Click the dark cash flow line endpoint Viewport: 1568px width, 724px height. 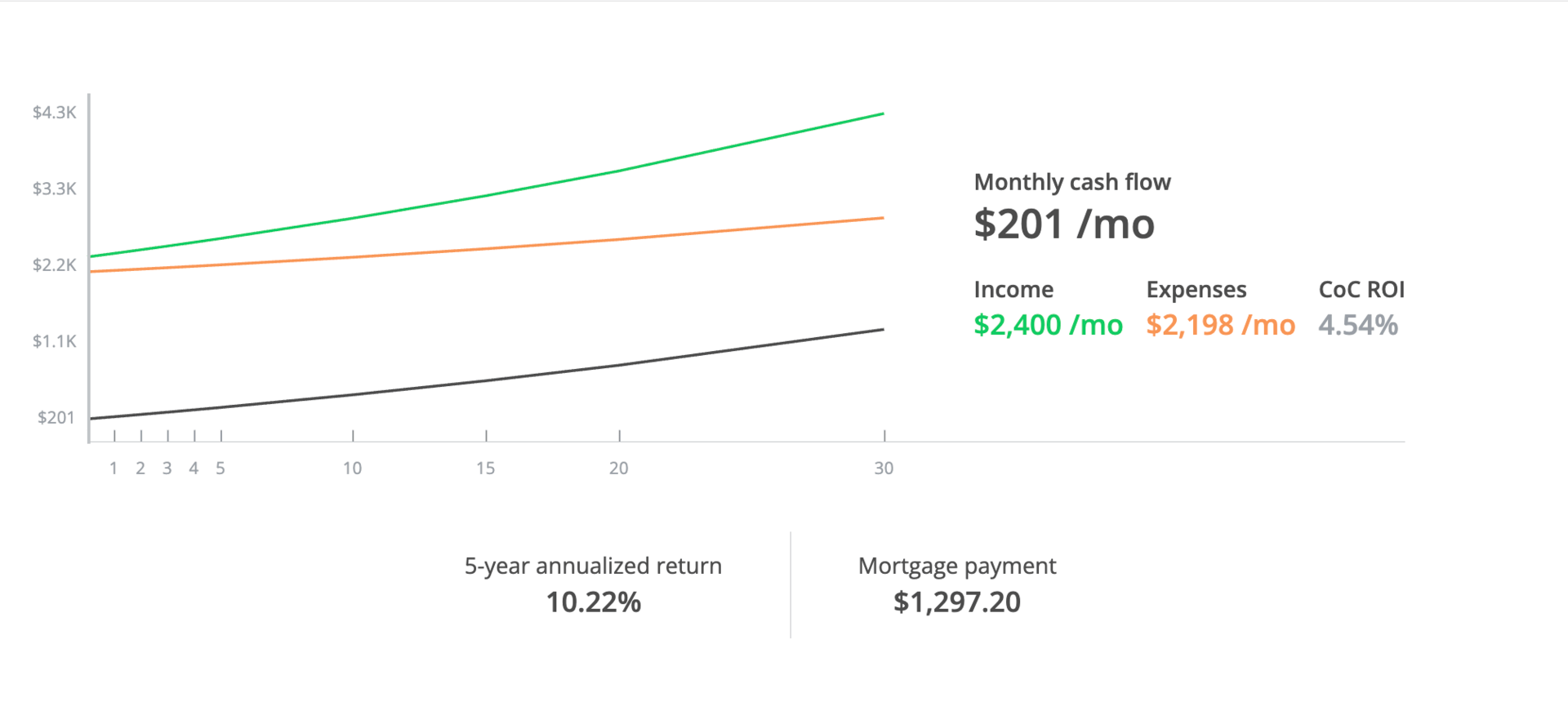[x=883, y=330]
